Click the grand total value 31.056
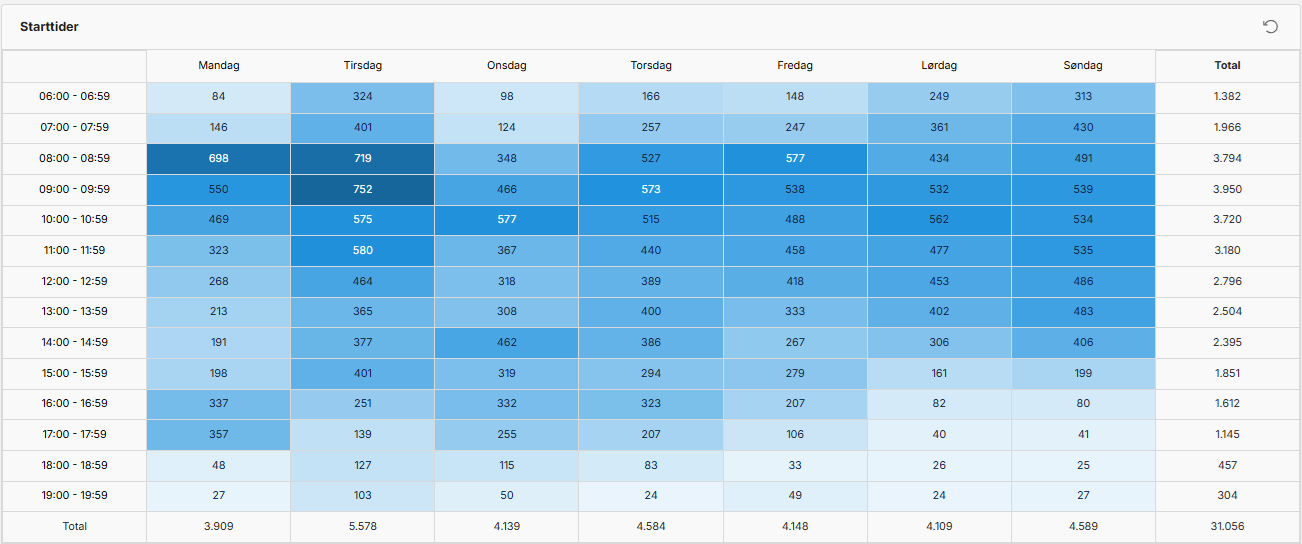The image size is (1302, 544). [1227, 526]
